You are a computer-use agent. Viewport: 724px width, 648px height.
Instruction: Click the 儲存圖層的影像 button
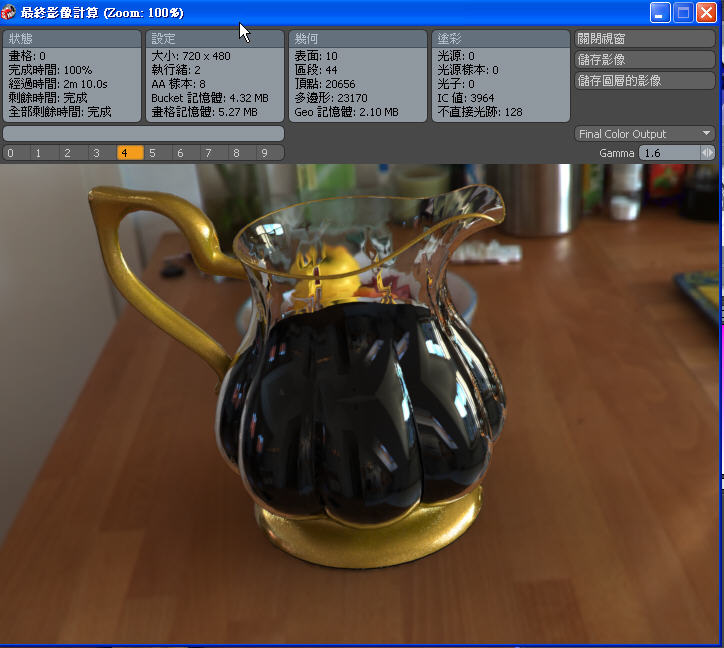click(645, 81)
